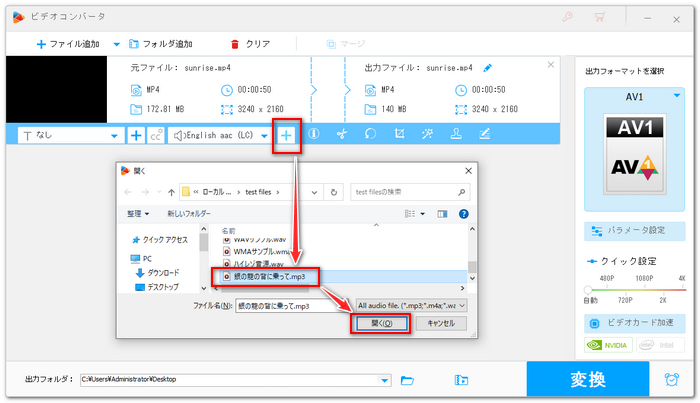Screen dimensions: 700x403
Task: Open the scissors trim tool
Action: tap(341, 135)
